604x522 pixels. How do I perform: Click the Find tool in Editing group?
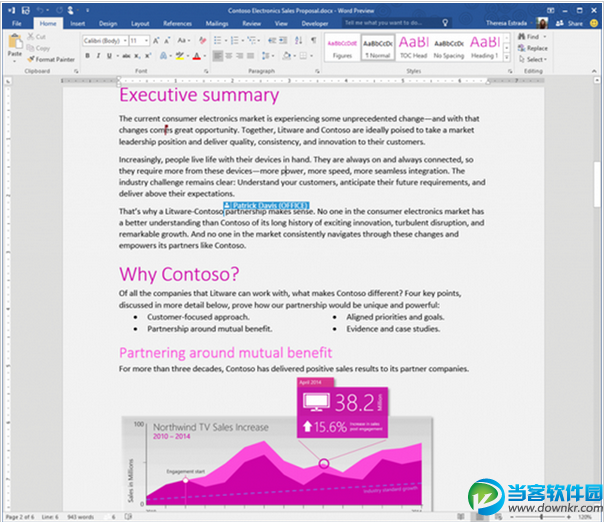pos(530,37)
